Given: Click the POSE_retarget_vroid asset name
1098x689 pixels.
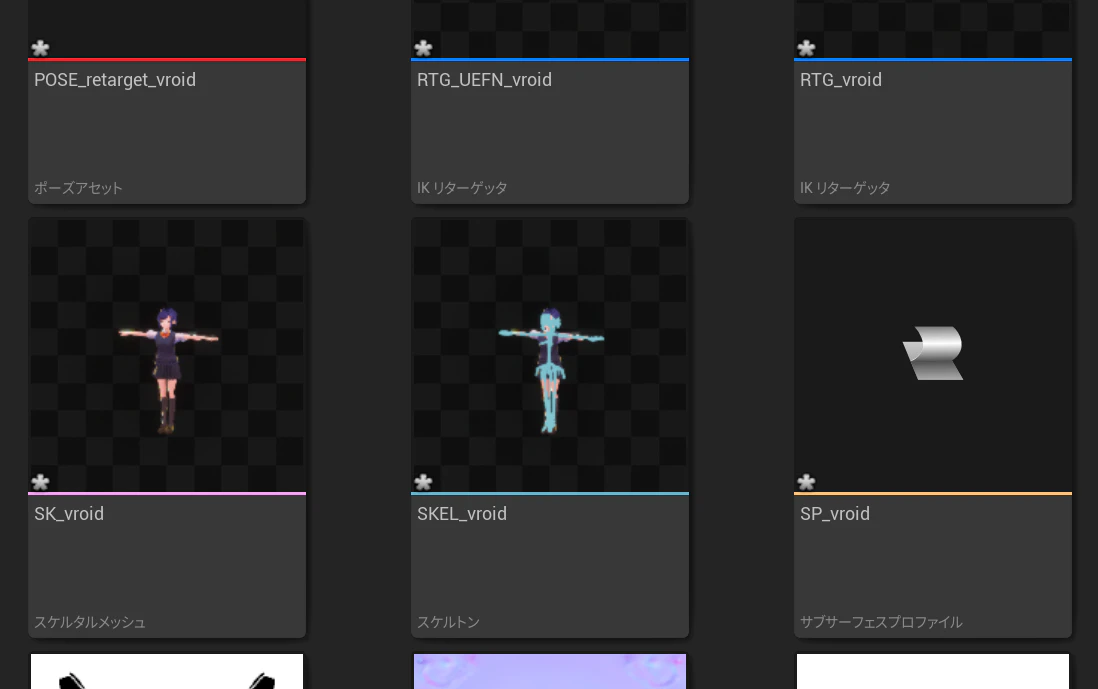Looking at the screenshot, I should click(x=115, y=80).
